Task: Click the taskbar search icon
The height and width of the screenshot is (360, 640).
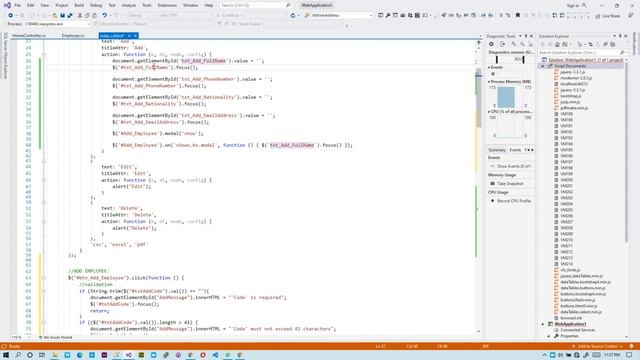Action: (18, 355)
